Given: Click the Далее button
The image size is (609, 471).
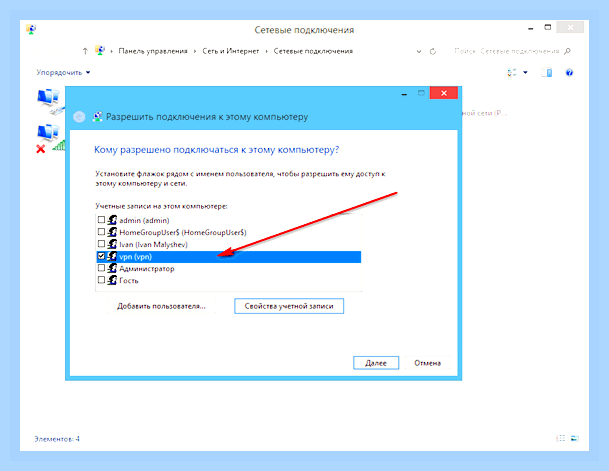Looking at the screenshot, I should pos(376,363).
